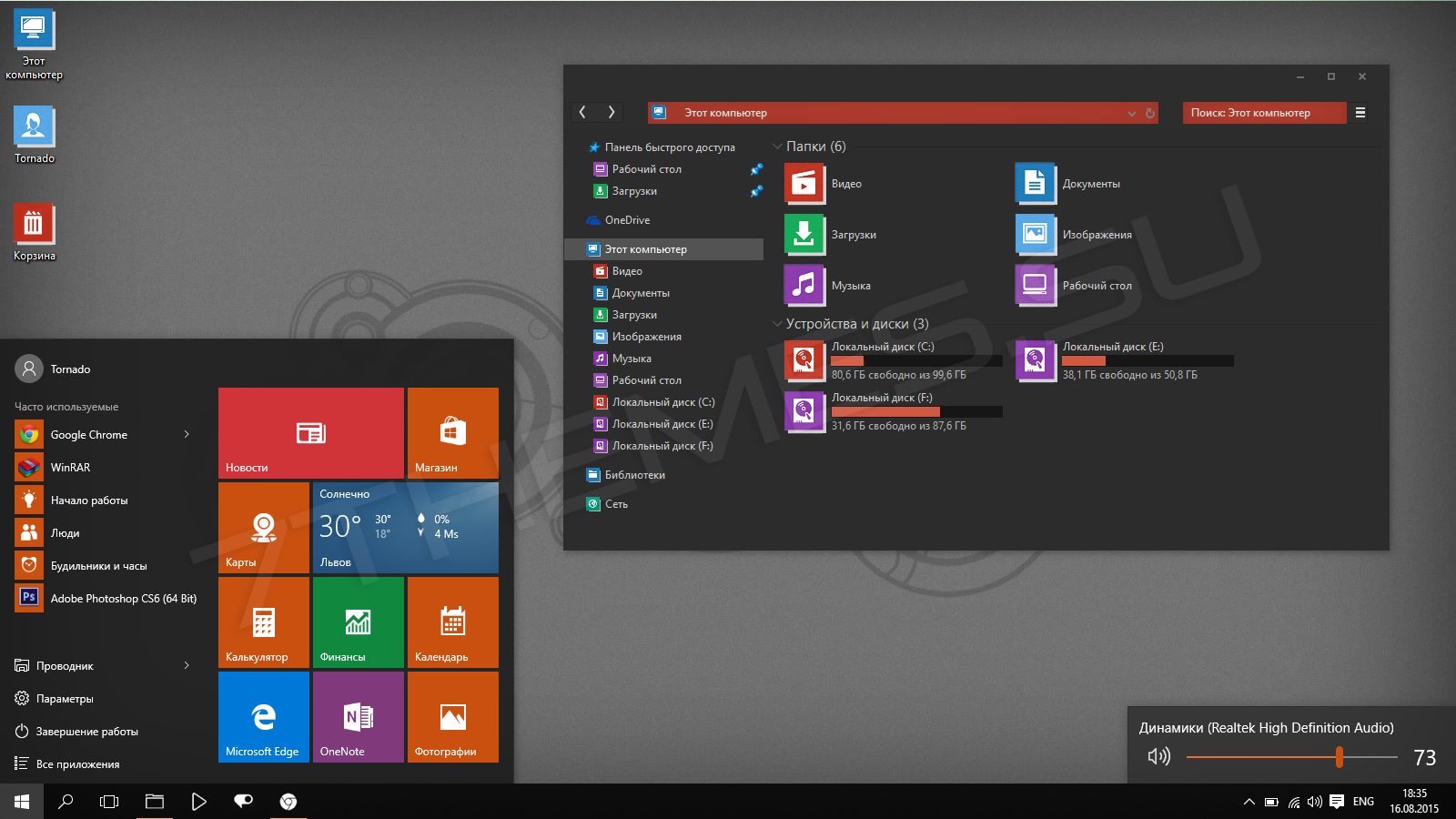
Task: Open Локальный диск (C:) drive icon
Action: pyautogui.click(x=804, y=361)
